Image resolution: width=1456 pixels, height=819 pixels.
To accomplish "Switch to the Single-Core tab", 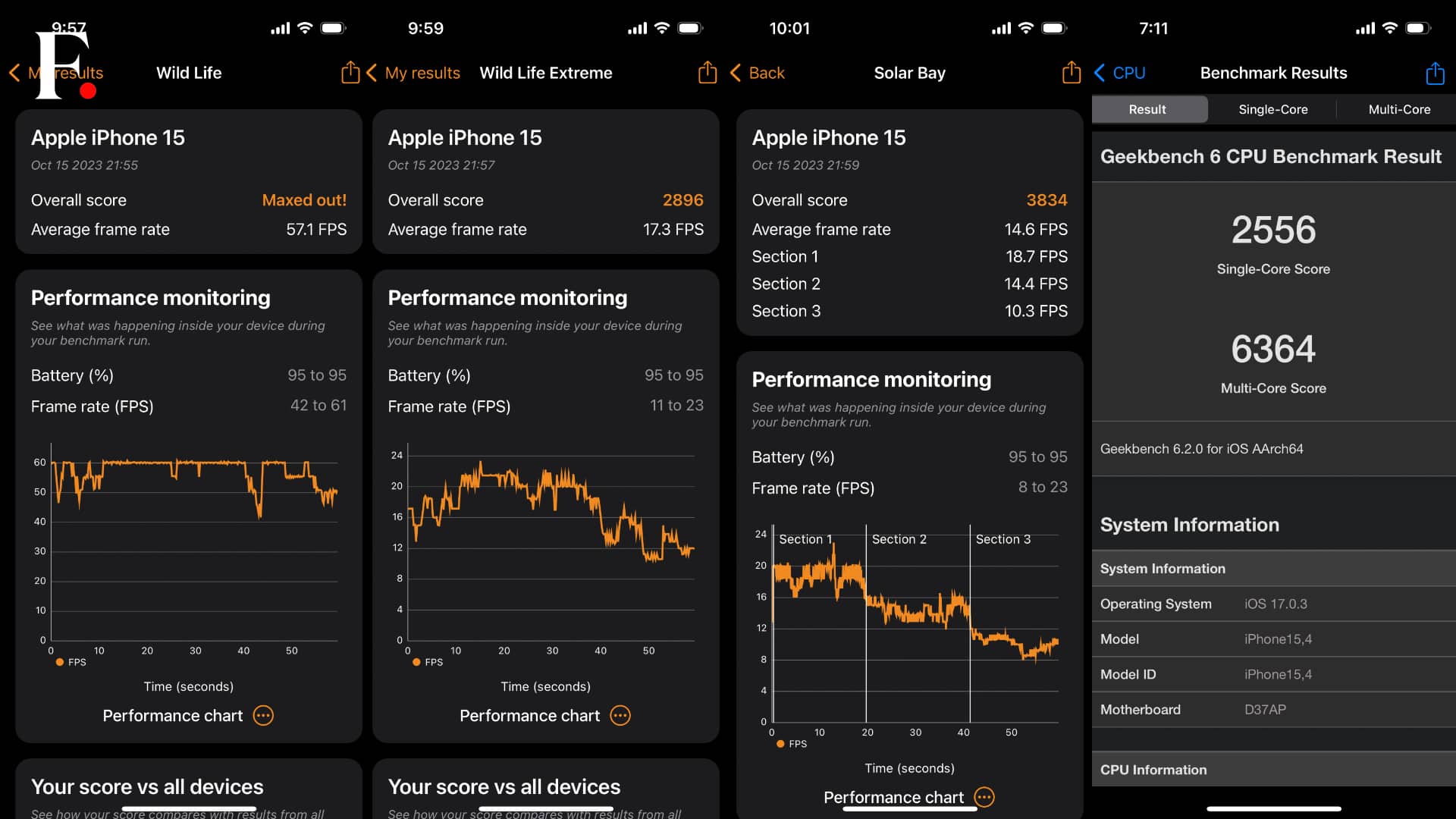I will 1272,109.
